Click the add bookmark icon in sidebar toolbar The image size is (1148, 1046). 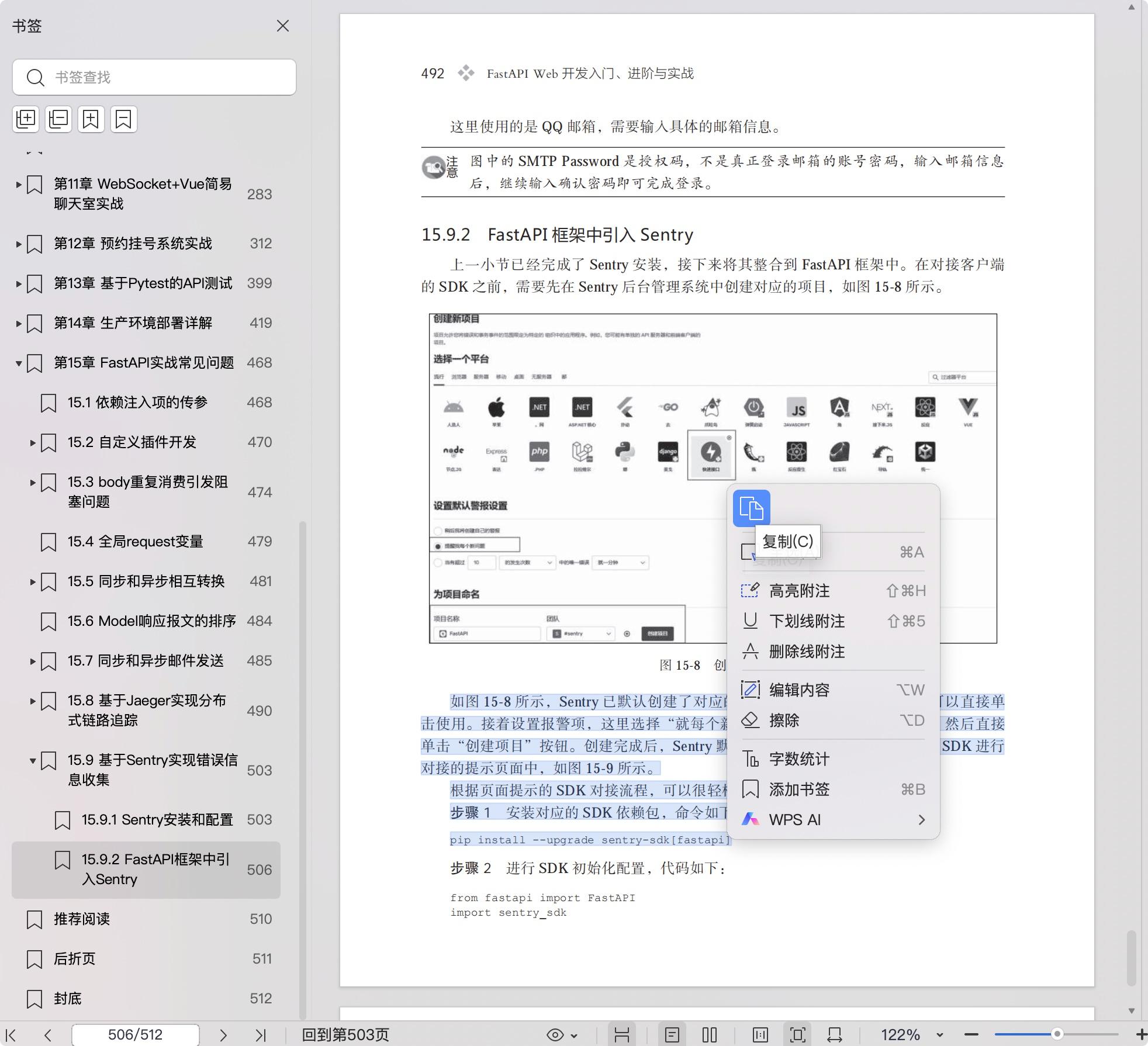(x=91, y=119)
